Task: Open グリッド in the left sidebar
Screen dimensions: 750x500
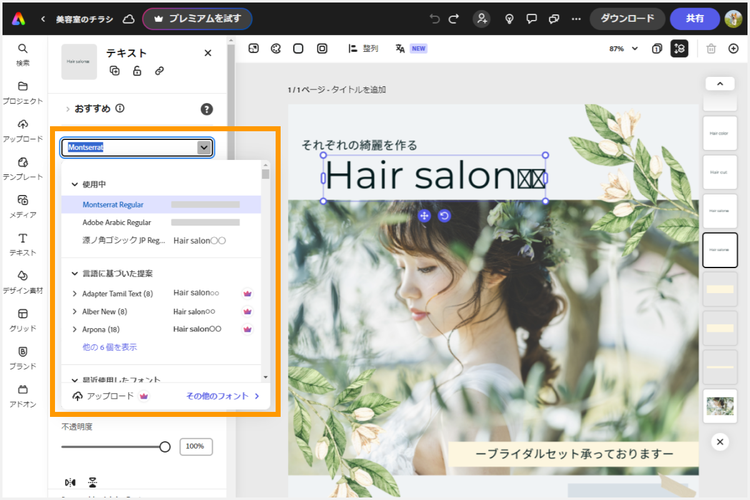Action: click(x=22, y=320)
